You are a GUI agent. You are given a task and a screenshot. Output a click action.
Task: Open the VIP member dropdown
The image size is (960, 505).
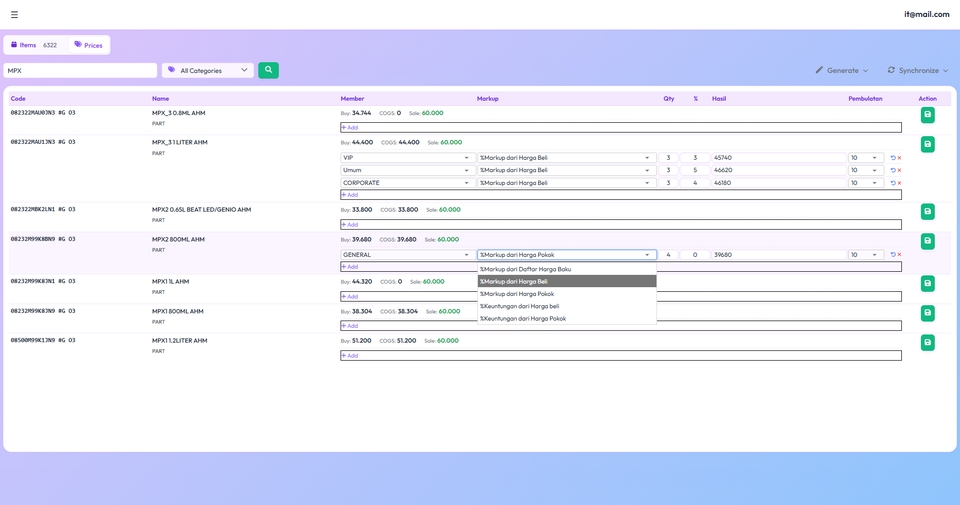(407, 158)
